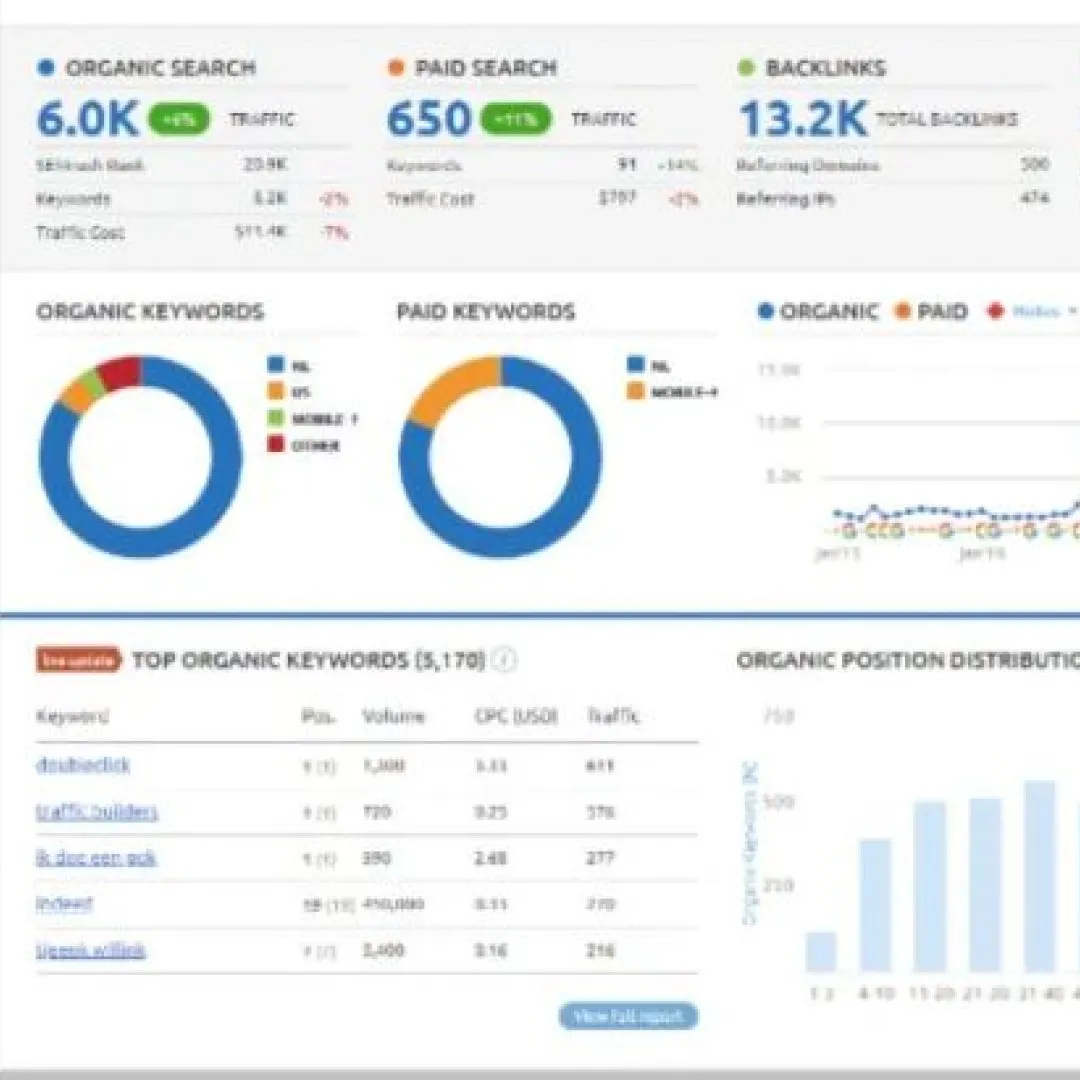
Task: Click the 4-10 bar in position distribution chart
Action: click(x=875, y=905)
